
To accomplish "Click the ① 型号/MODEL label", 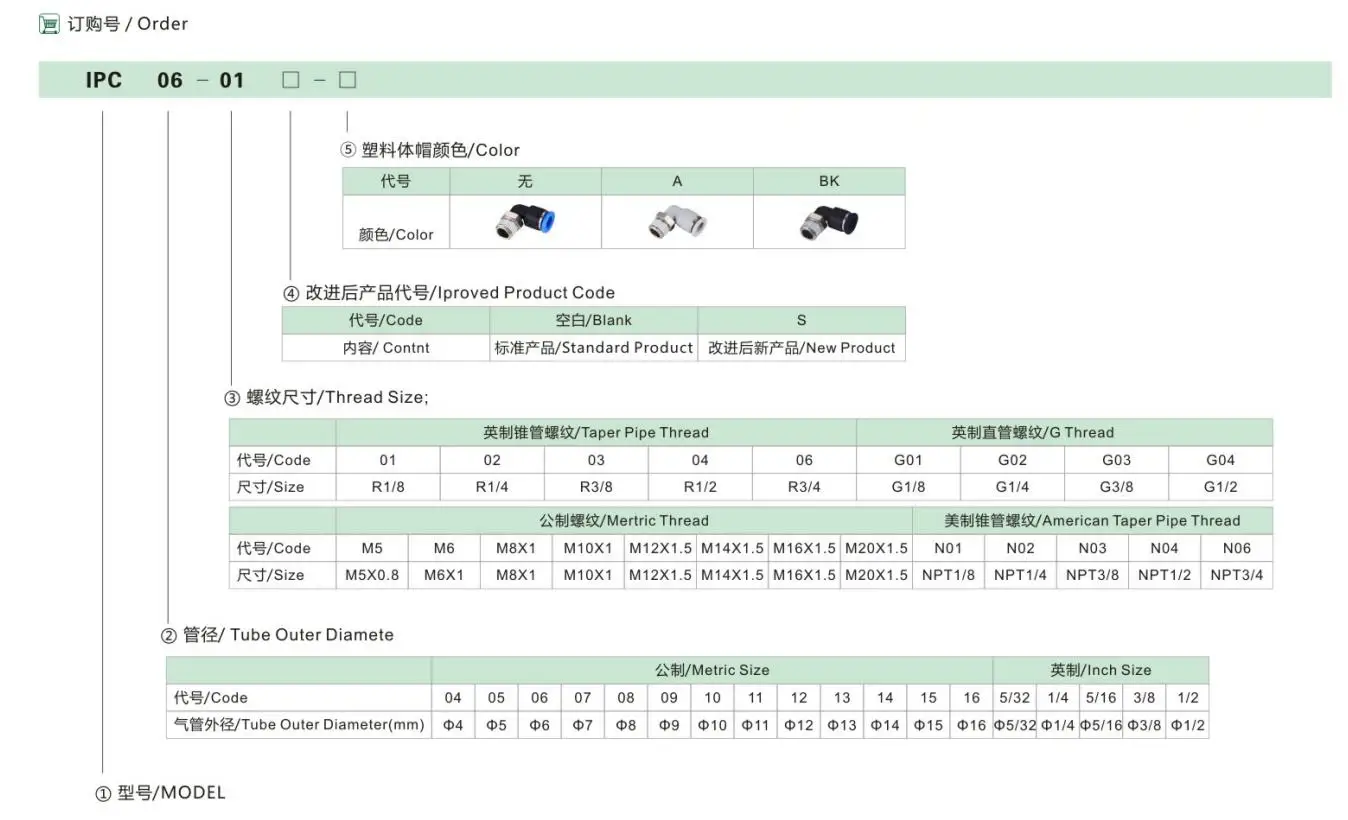I will (160, 792).
